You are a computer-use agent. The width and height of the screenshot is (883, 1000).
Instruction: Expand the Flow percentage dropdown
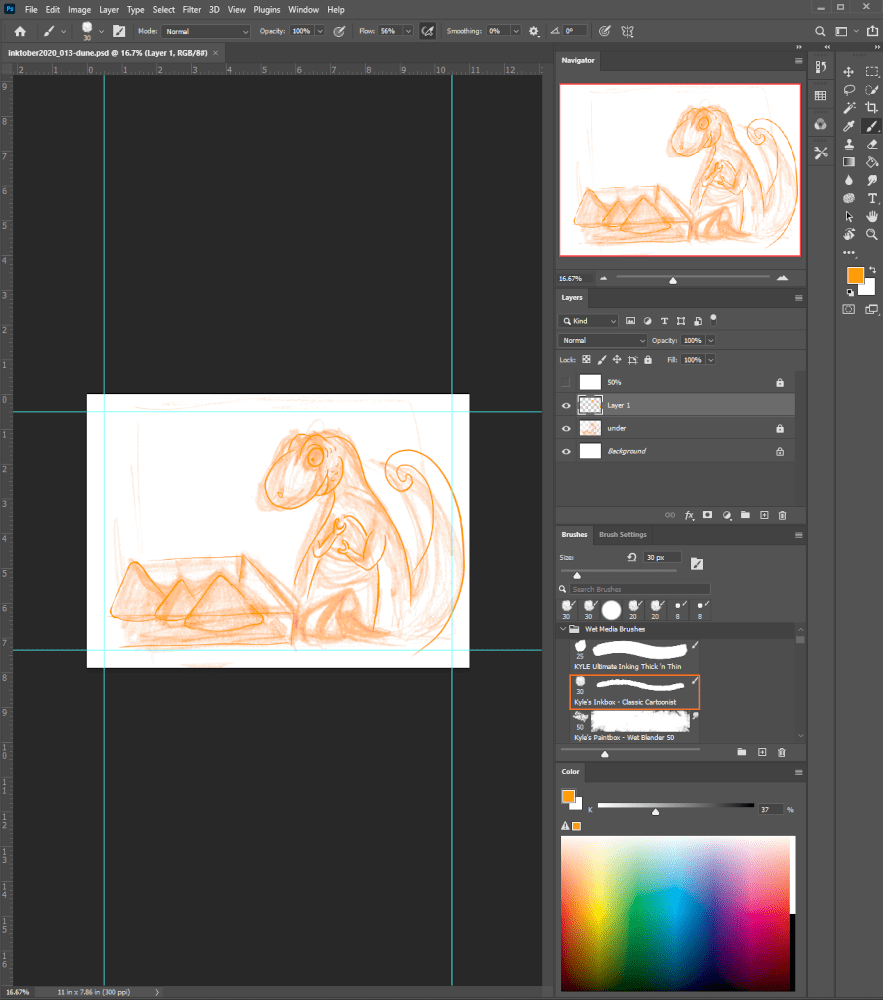point(410,32)
